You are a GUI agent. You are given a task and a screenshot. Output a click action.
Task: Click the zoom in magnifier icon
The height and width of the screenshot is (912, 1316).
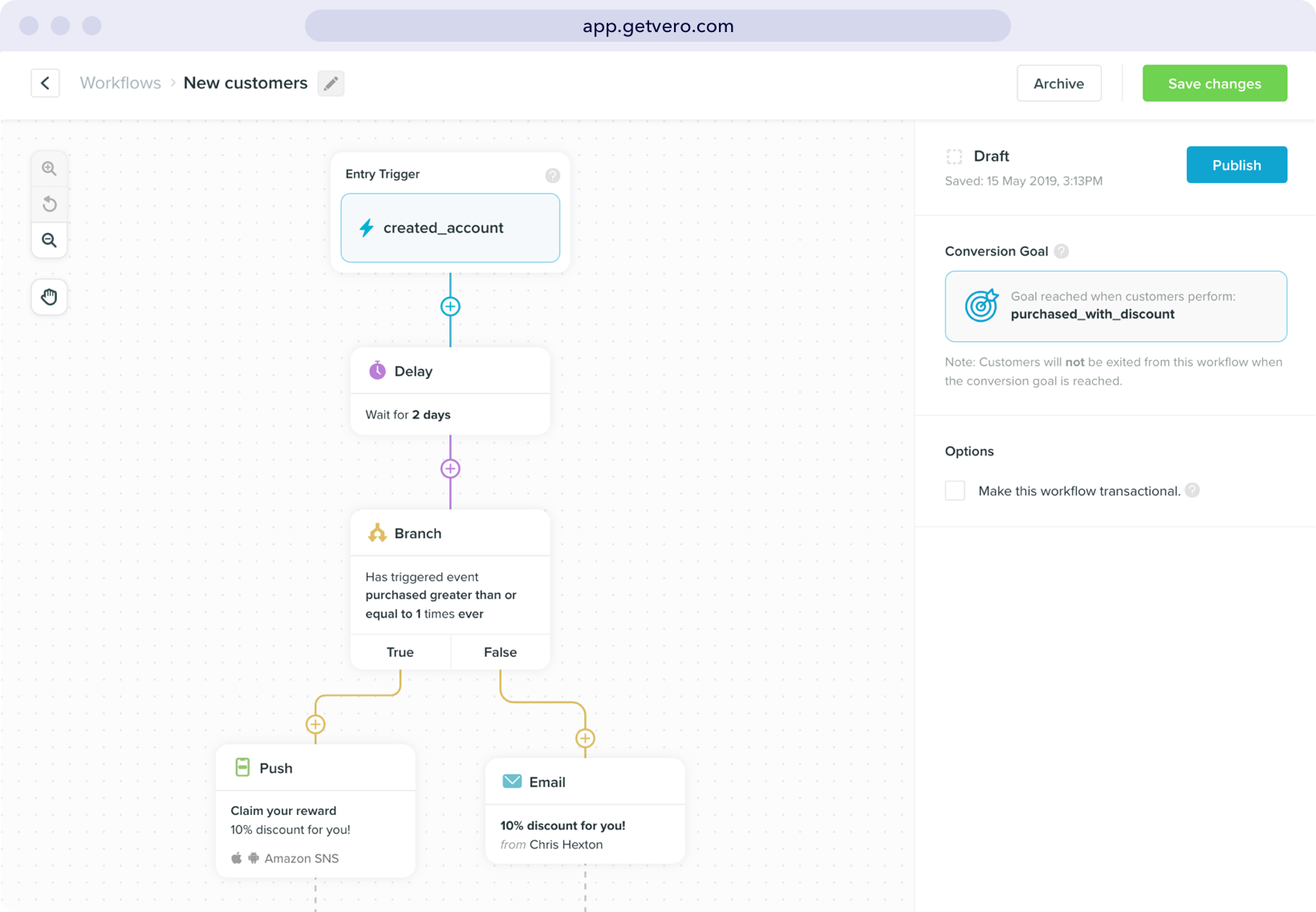[49, 169]
